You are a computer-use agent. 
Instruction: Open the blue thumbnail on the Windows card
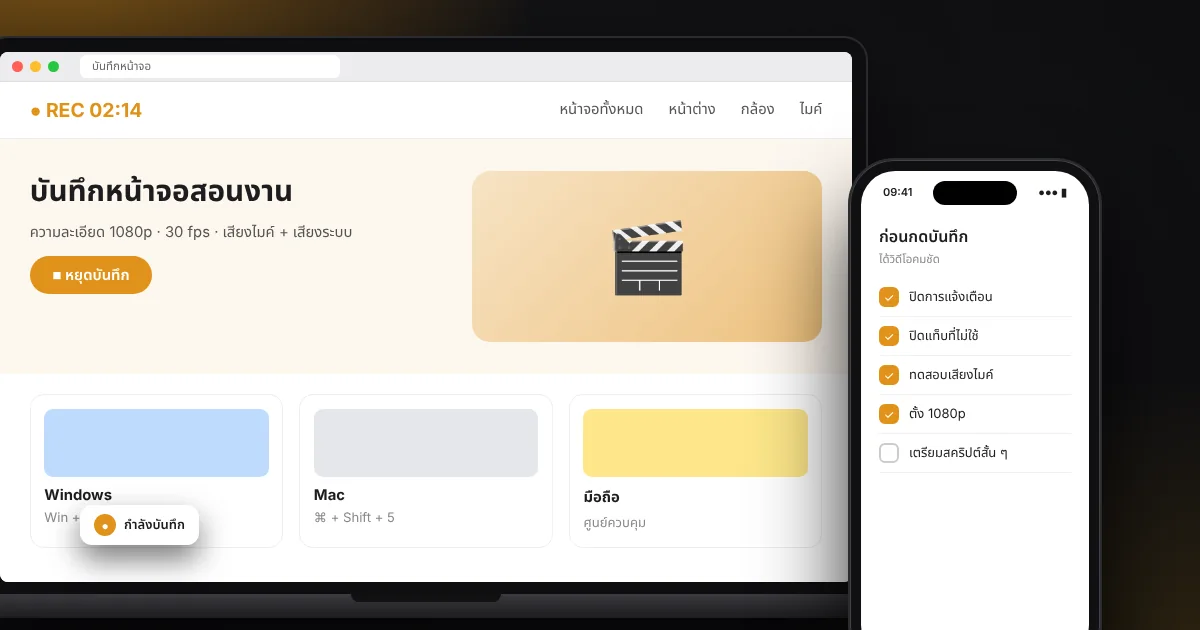(156, 443)
